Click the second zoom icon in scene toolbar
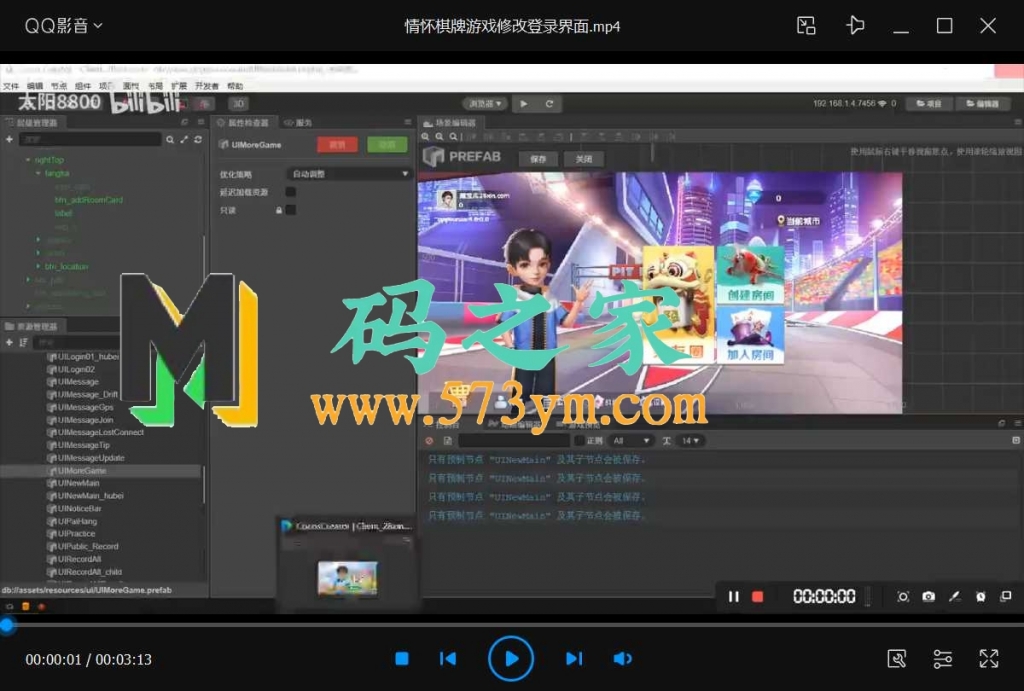This screenshot has height=691, width=1024. pos(439,137)
